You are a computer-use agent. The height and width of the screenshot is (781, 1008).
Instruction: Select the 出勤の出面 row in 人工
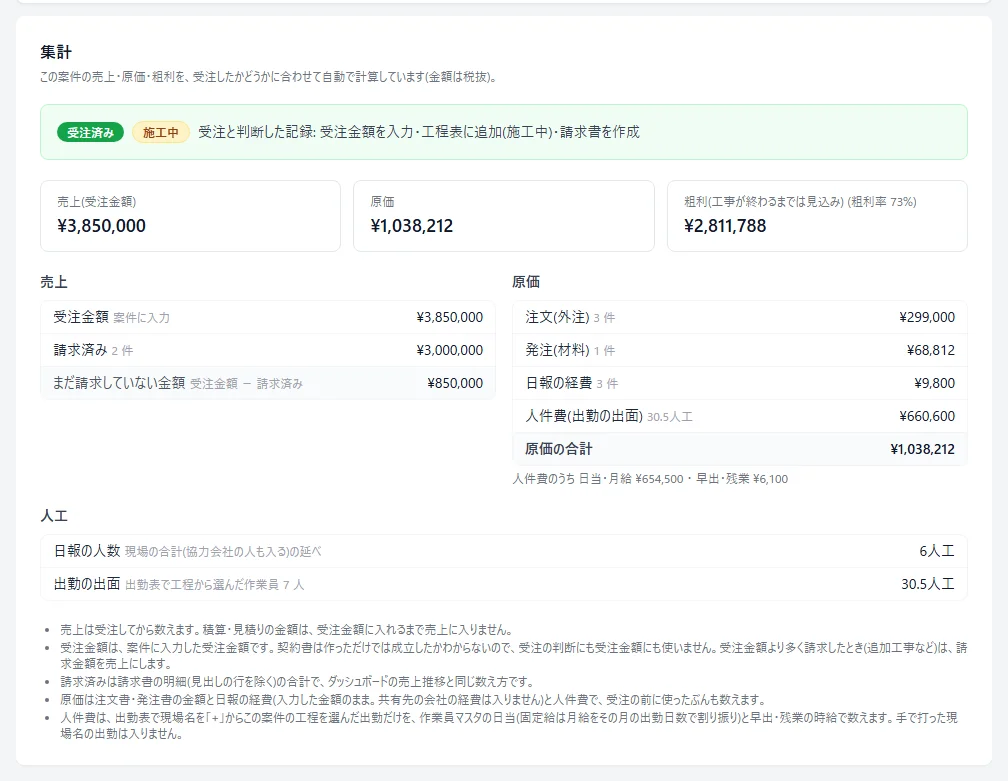503,584
